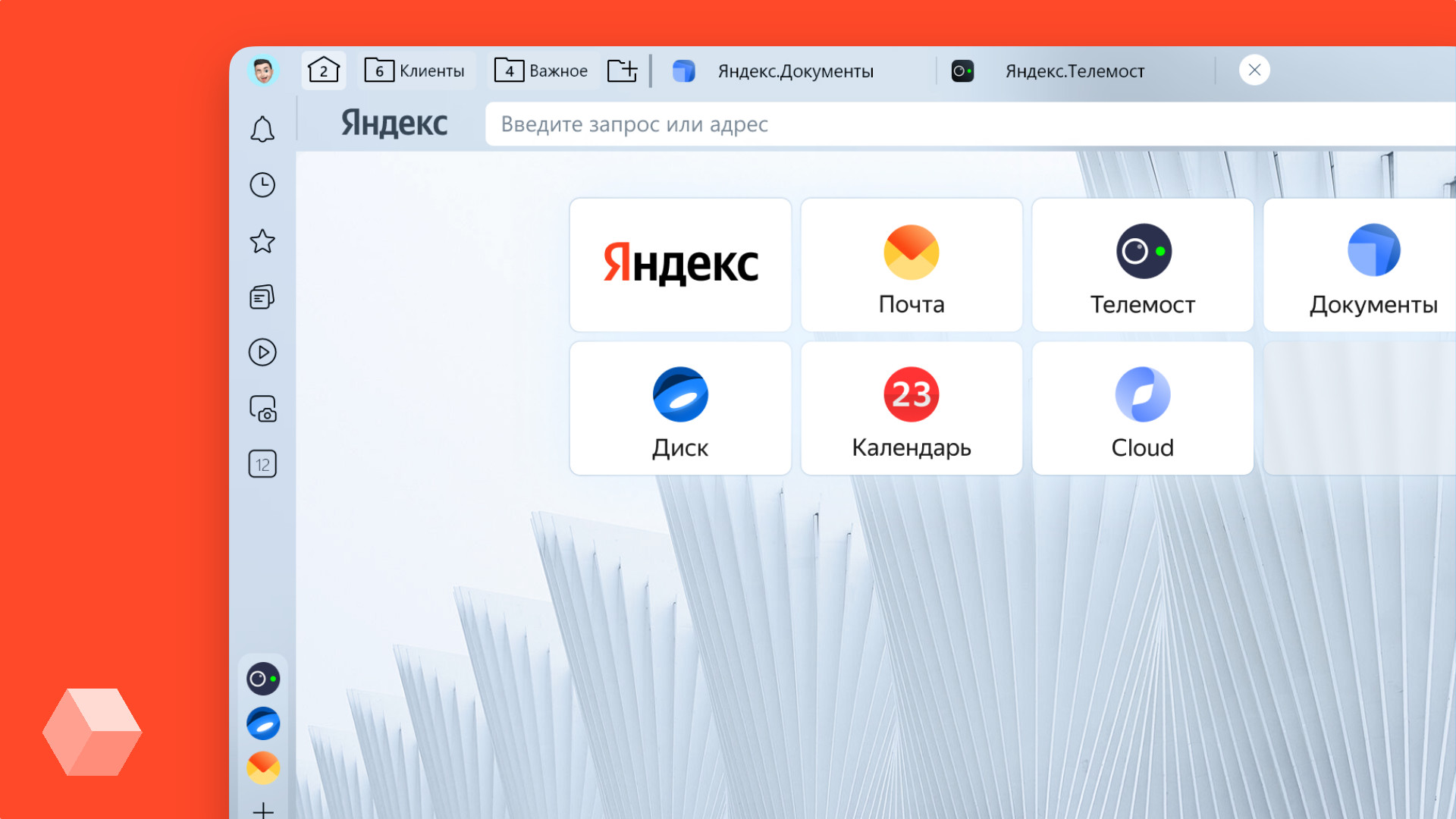Viewport: 1456px width, 819px height.
Task: Open the Важное tab group
Action: pyautogui.click(x=541, y=71)
